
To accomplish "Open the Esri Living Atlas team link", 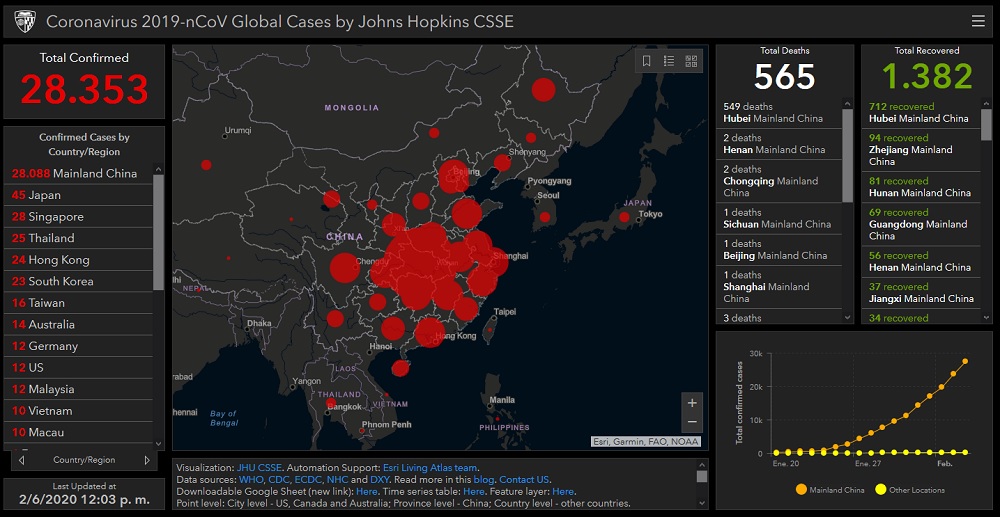I will (x=429, y=467).
